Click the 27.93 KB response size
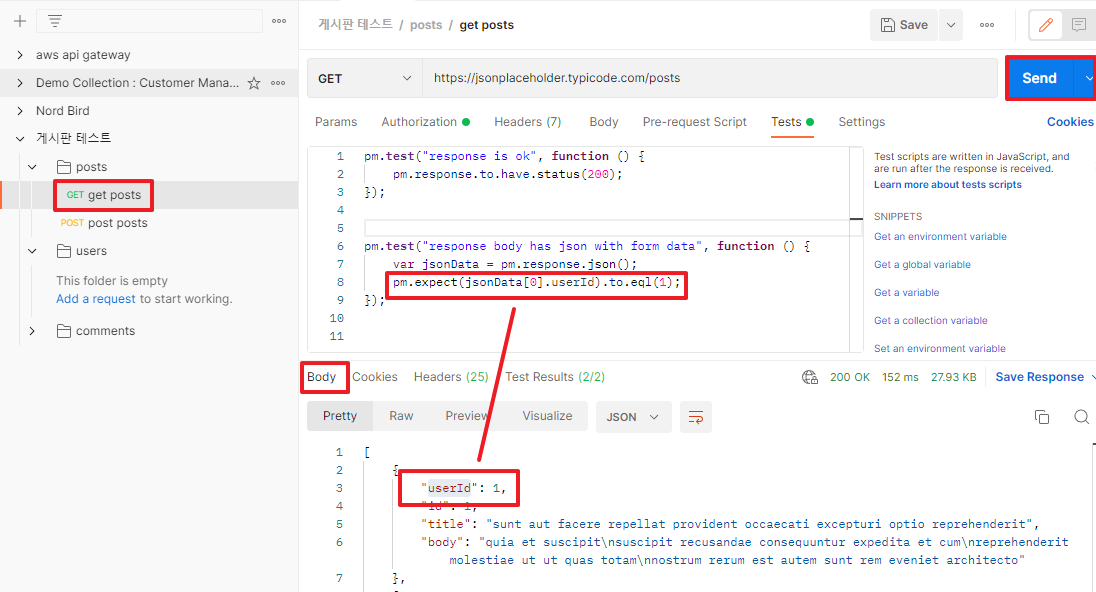This screenshot has height=592, width=1096. point(953,377)
